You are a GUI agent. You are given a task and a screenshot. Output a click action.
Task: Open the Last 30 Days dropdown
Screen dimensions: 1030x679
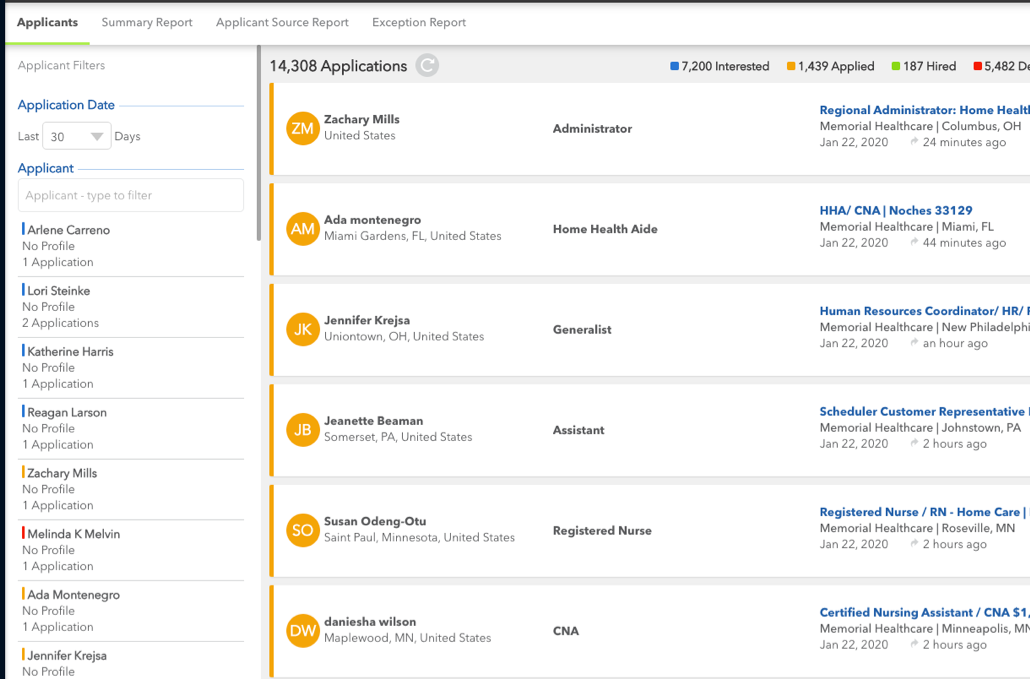click(x=77, y=136)
